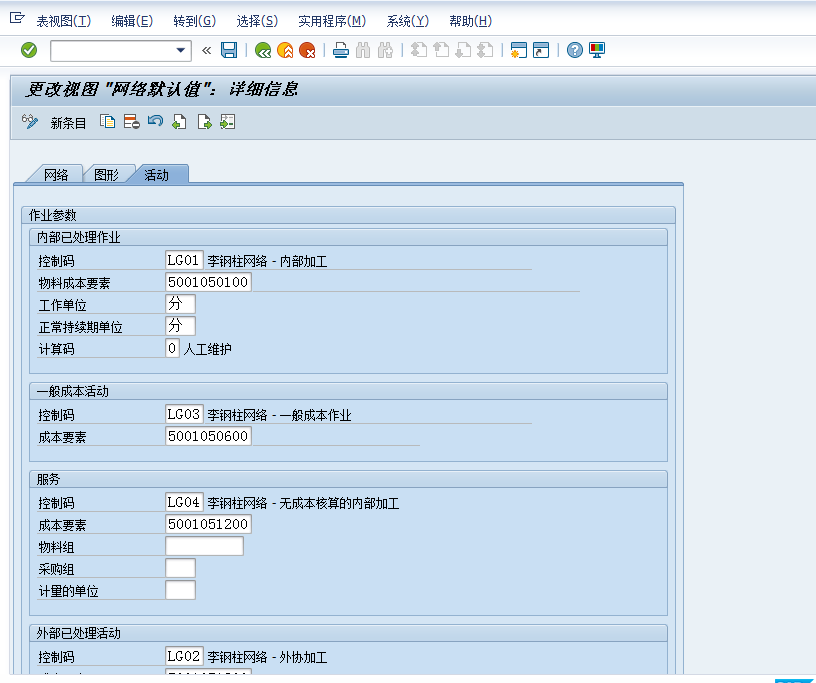The width and height of the screenshot is (816, 683).
Task: Open the command field dropdown arrow
Action: coord(181,50)
